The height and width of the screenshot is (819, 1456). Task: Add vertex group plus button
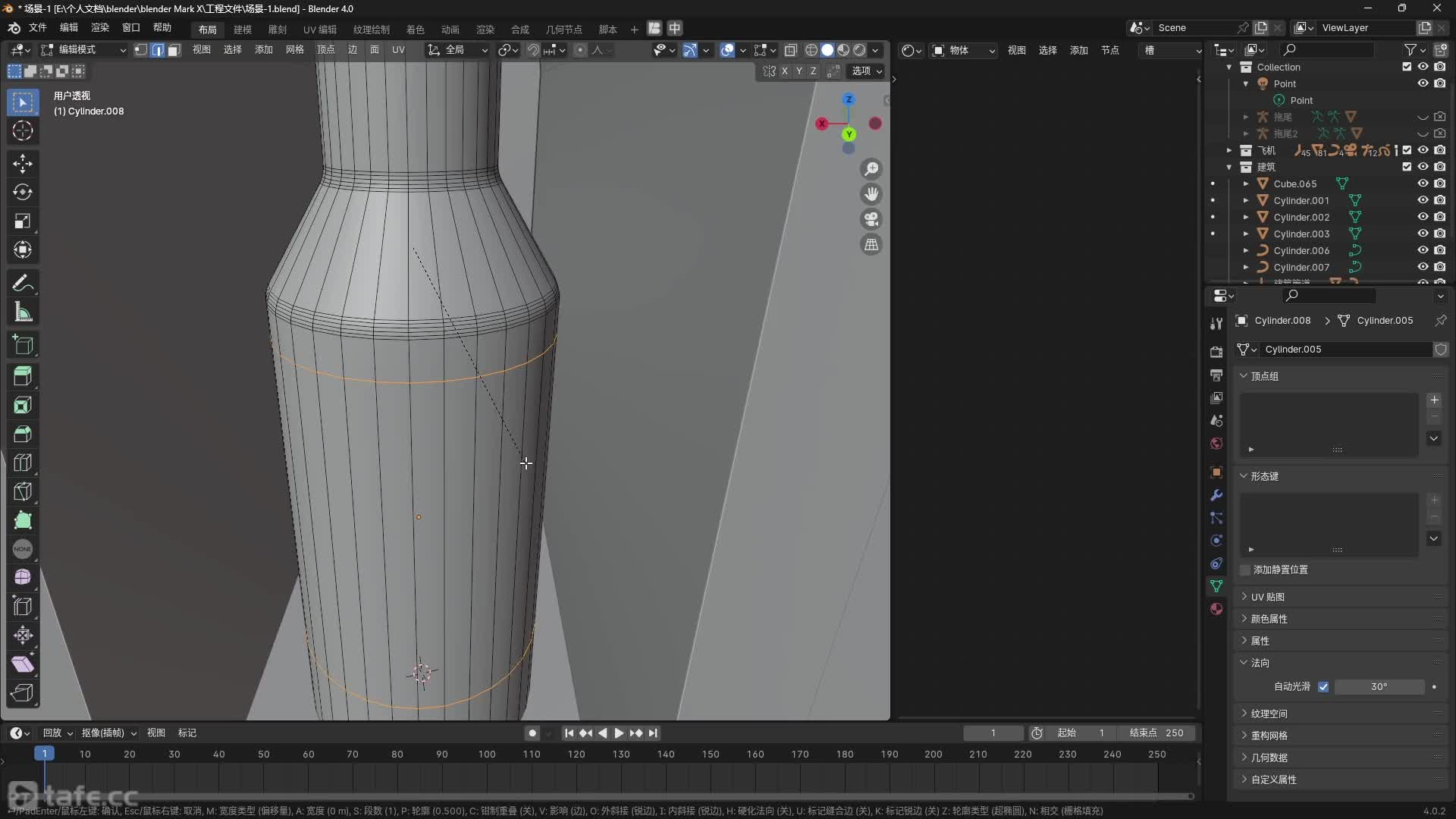click(1434, 400)
